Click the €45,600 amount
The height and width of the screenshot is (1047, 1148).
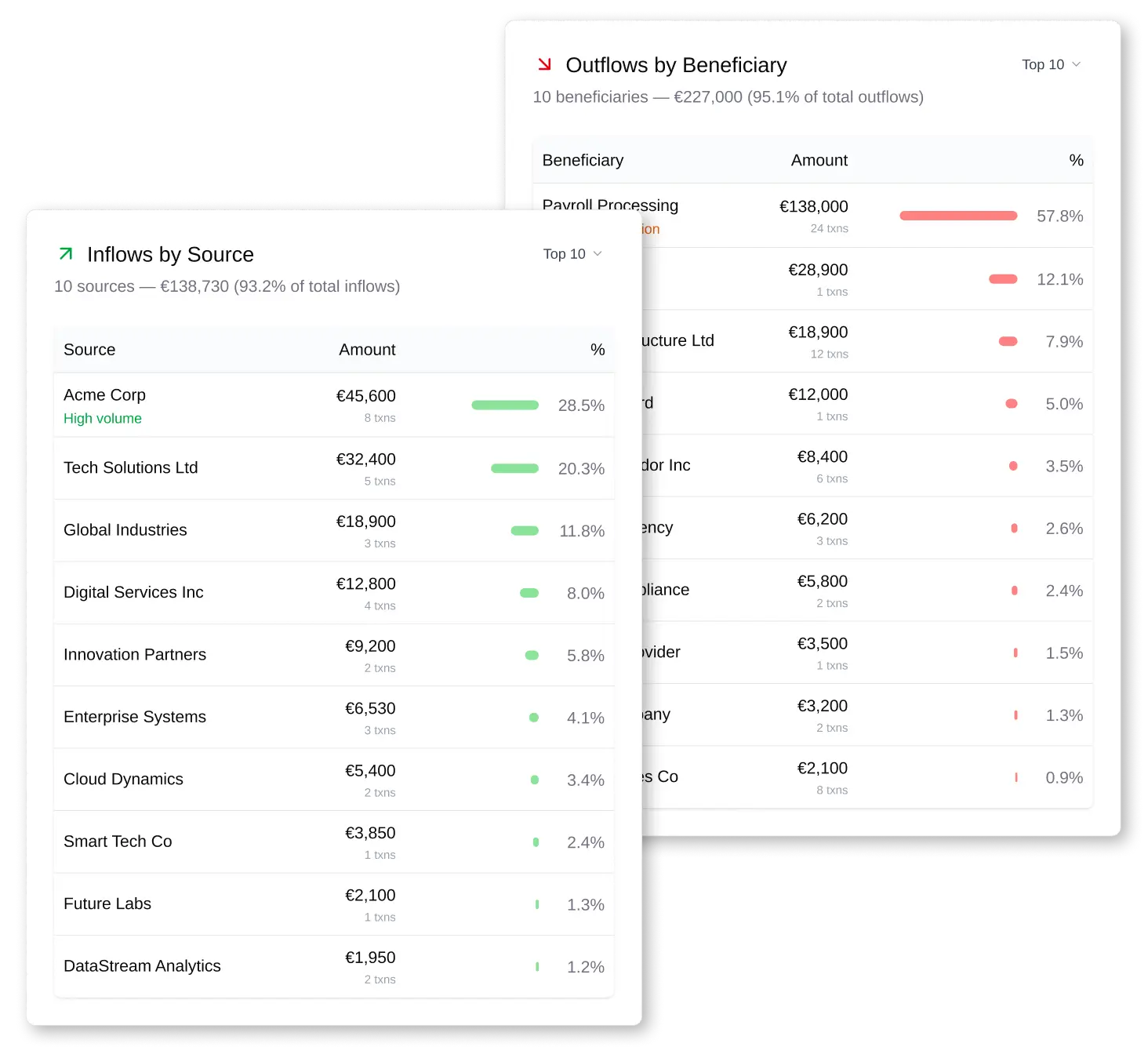tap(366, 396)
